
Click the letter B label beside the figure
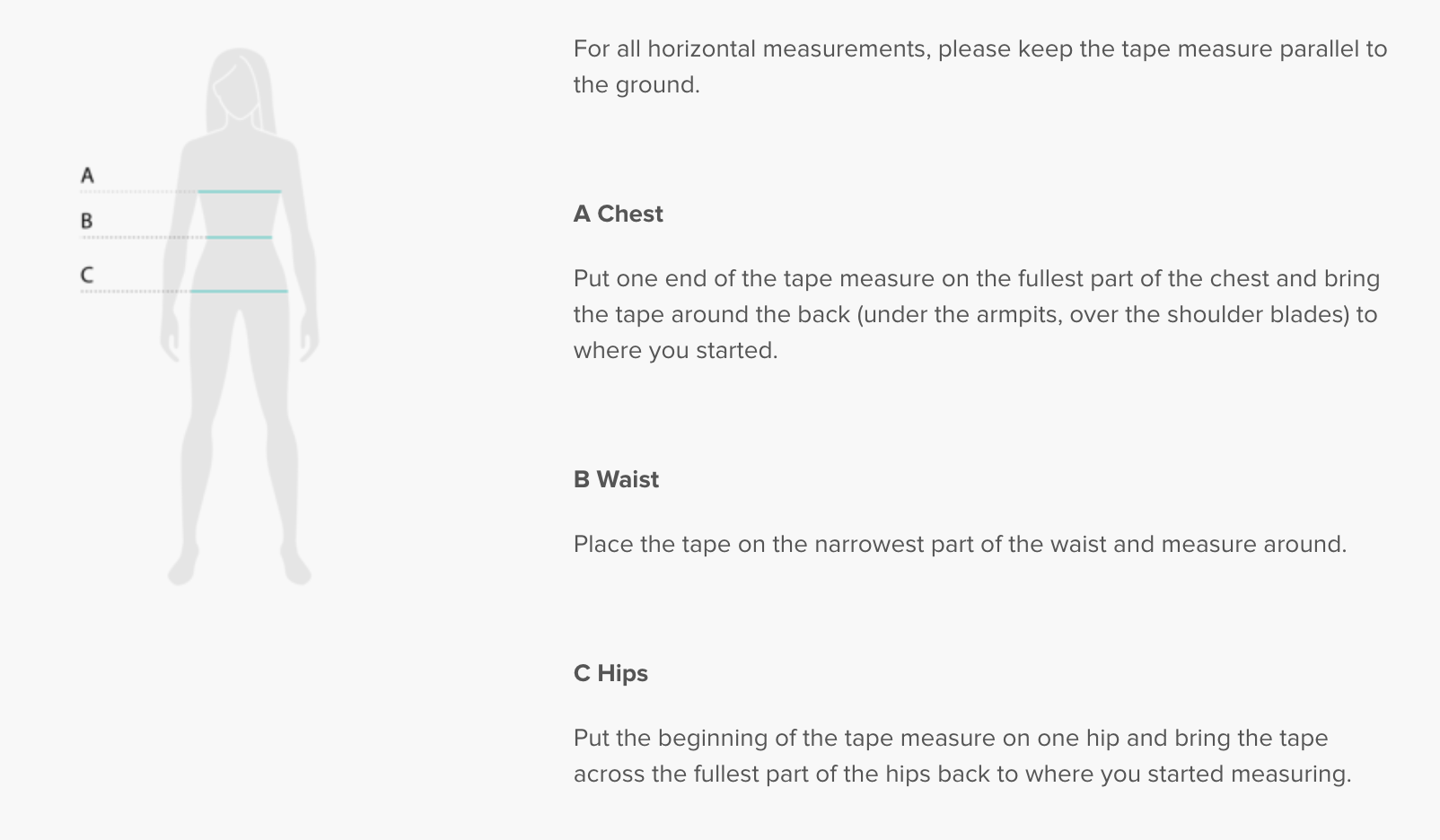[x=86, y=221]
